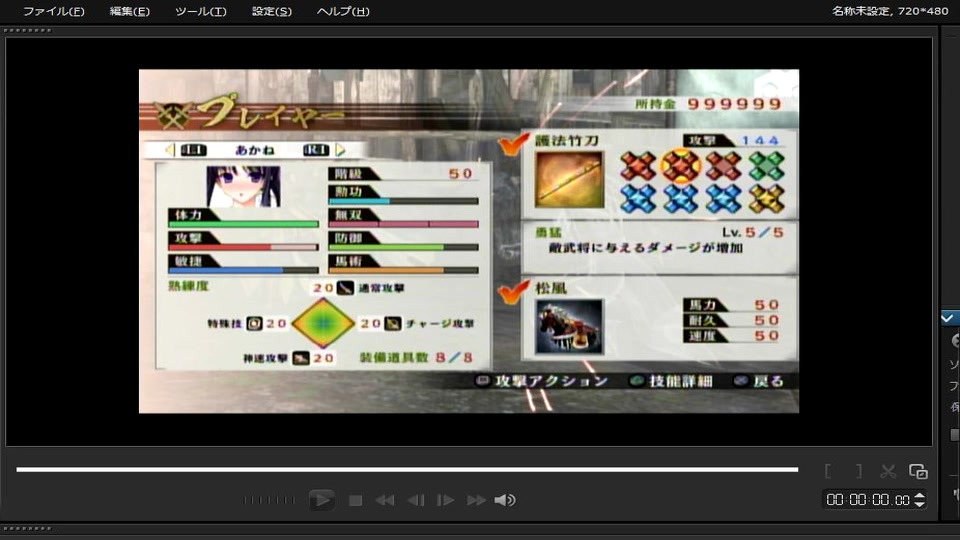Screen dimensions: 960x540
Task: Click 所持金 999999 in the preview
Action: pyautogui.click(x=708, y=103)
